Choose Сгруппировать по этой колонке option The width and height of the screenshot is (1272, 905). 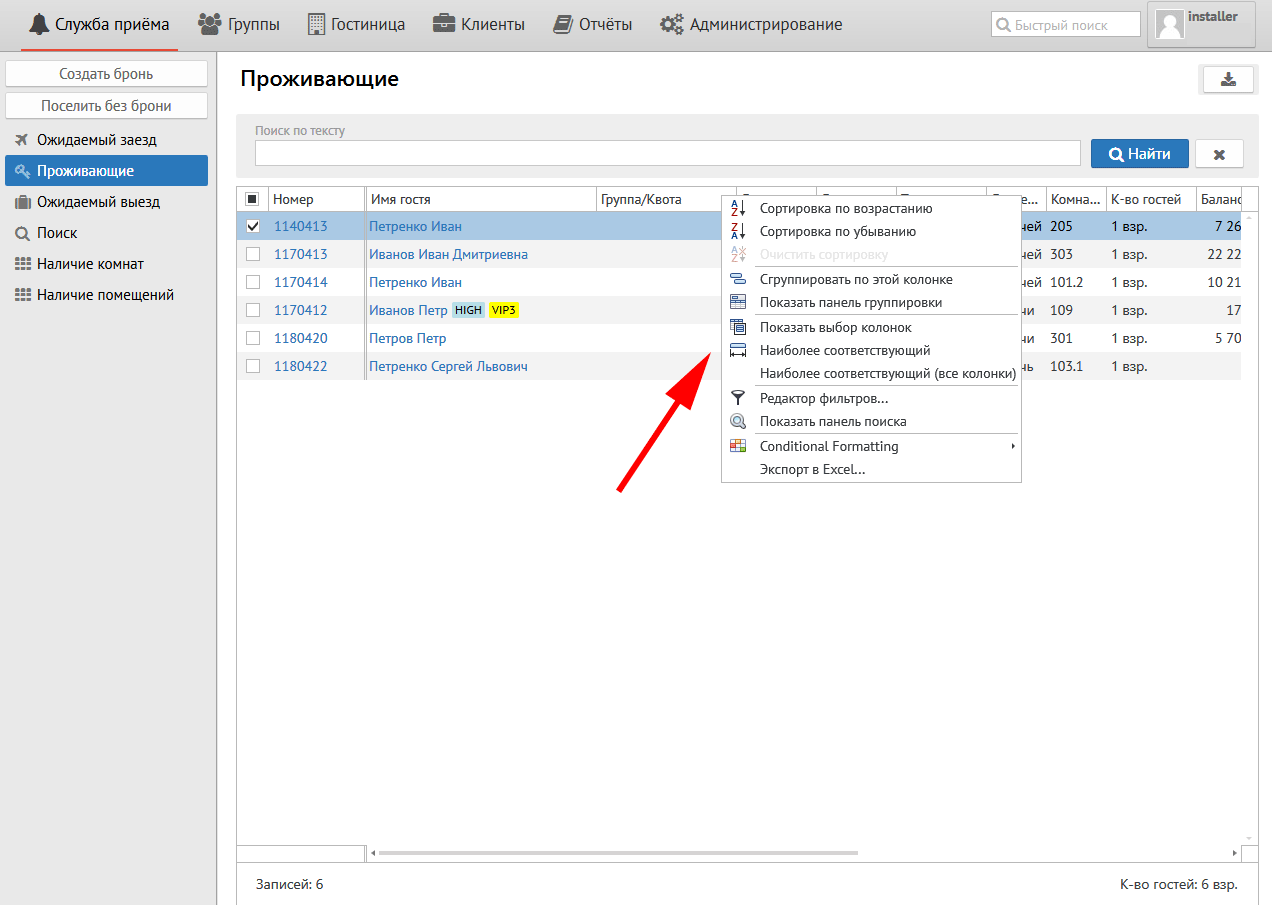[856, 279]
